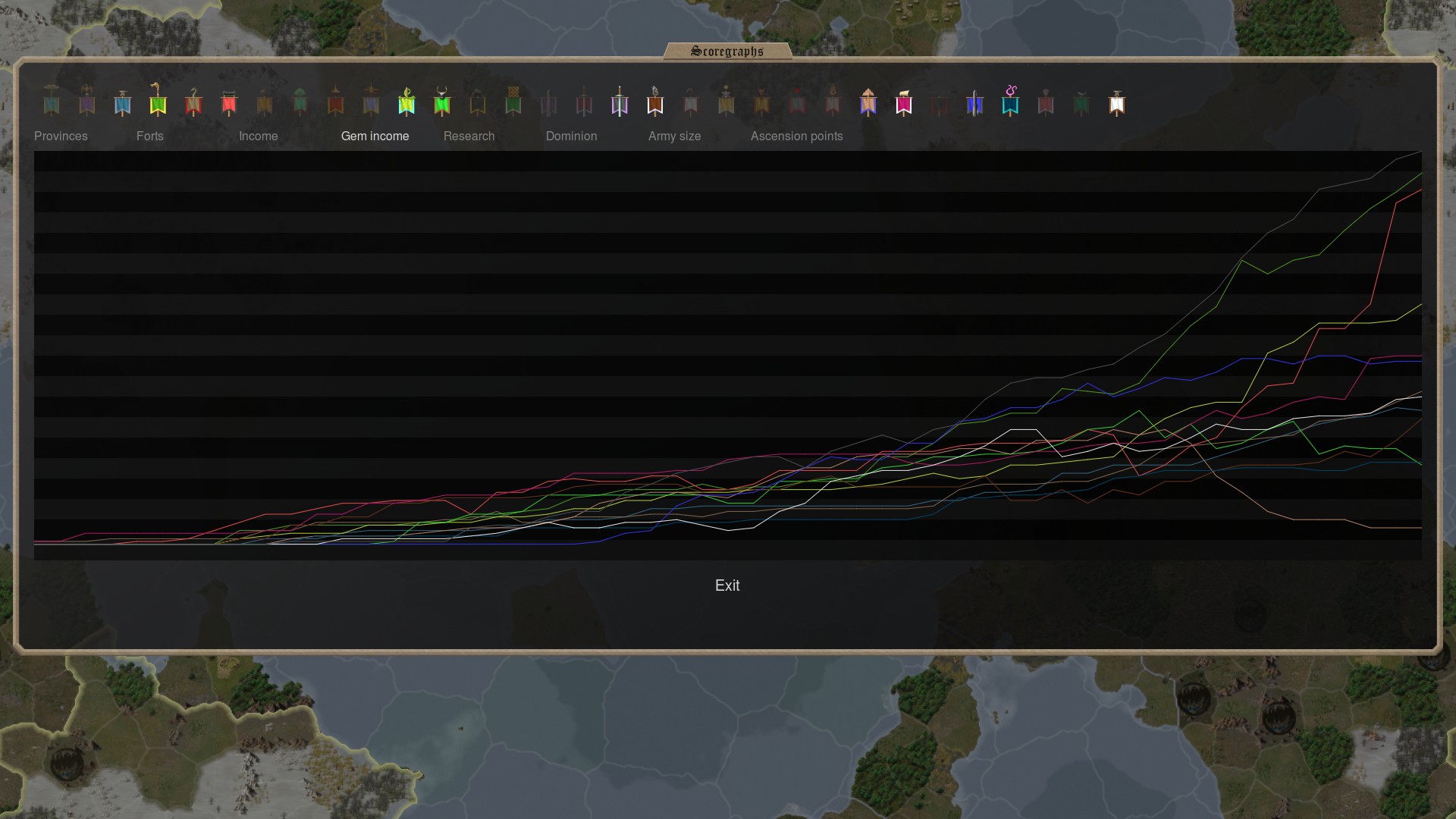Click the green banner with Celtic knot

point(513,101)
